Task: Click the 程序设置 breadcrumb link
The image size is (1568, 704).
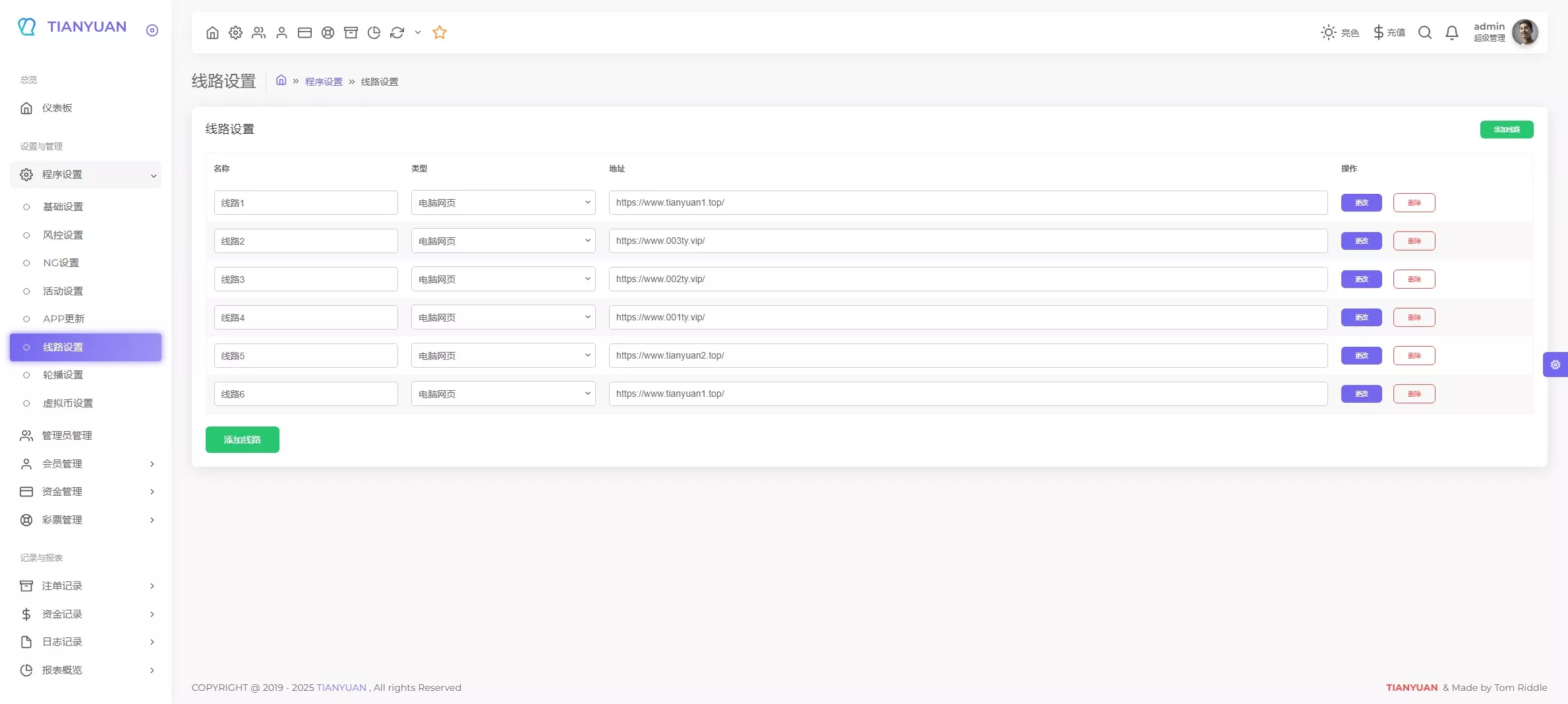Action: click(x=324, y=82)
